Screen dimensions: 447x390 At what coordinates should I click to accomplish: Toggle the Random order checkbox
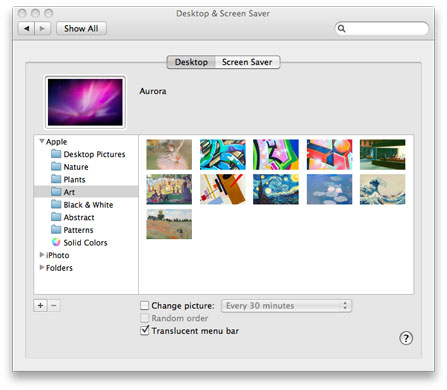pyautogui.click(x=144, y=318)
